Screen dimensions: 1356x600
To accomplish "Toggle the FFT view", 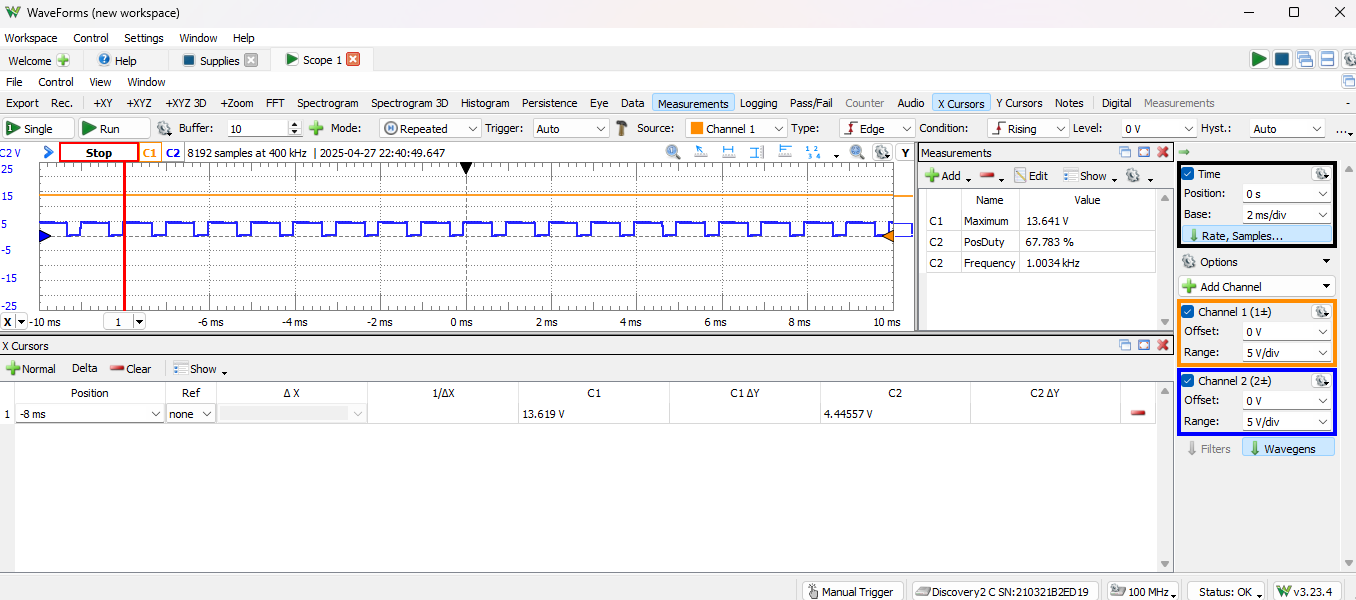I will pos(275,103).
